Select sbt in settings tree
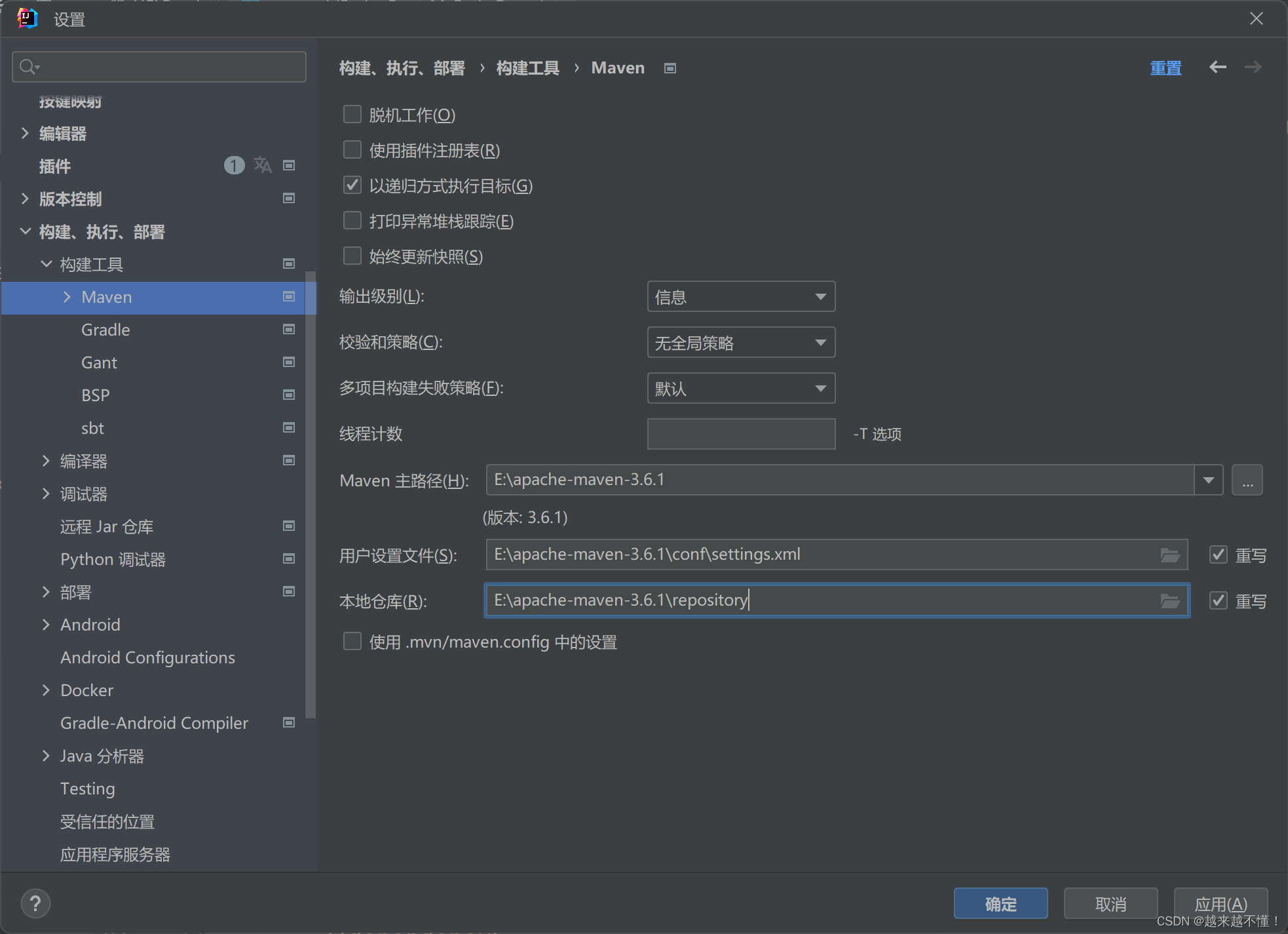Image resolution: width=1288 pixels, height=934 pixels. coord(92,428)
